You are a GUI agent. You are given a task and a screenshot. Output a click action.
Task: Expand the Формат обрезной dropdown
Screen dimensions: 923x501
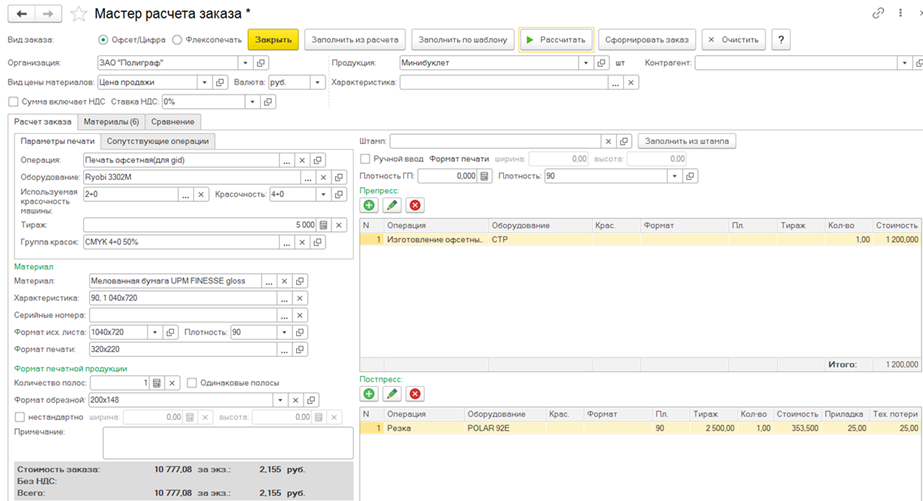(x=268, y=399)
